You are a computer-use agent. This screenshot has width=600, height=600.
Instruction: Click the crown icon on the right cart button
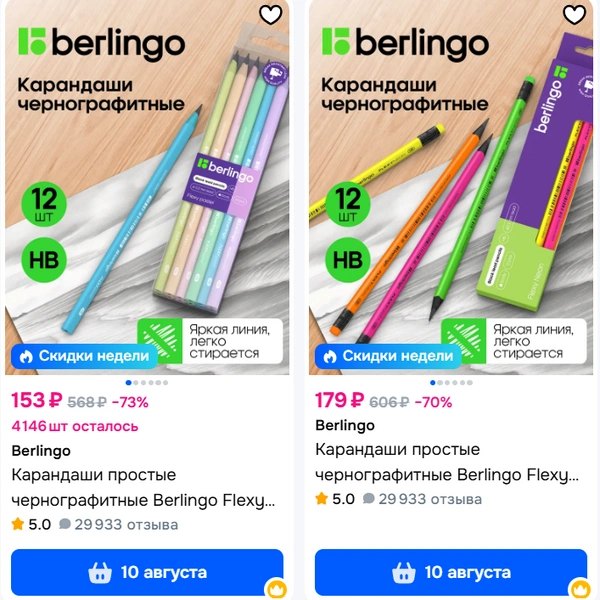coord(580,589)
